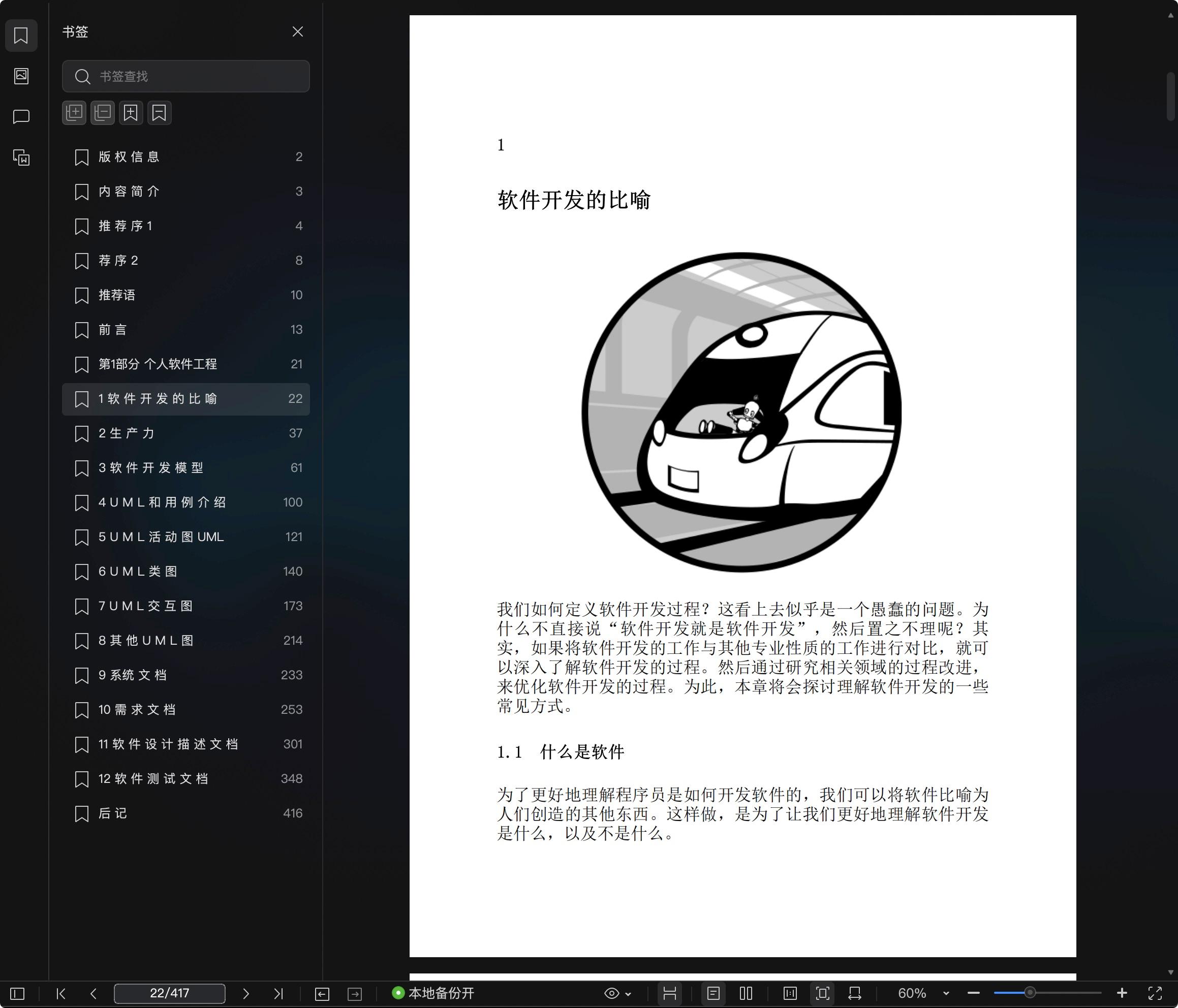This screenshot has width=1178, height=1008.
Task: Open the comments panel icon
Action: point(21,116)
